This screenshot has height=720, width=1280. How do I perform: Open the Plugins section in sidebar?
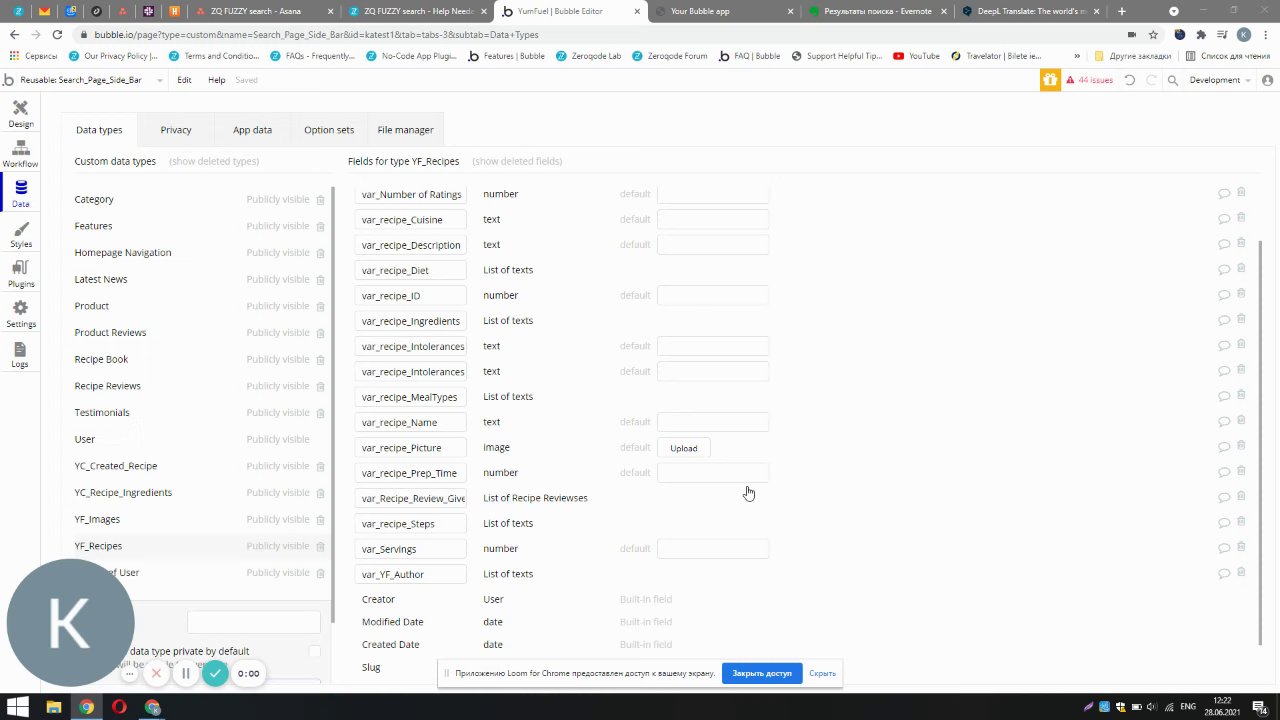[20, 274]
